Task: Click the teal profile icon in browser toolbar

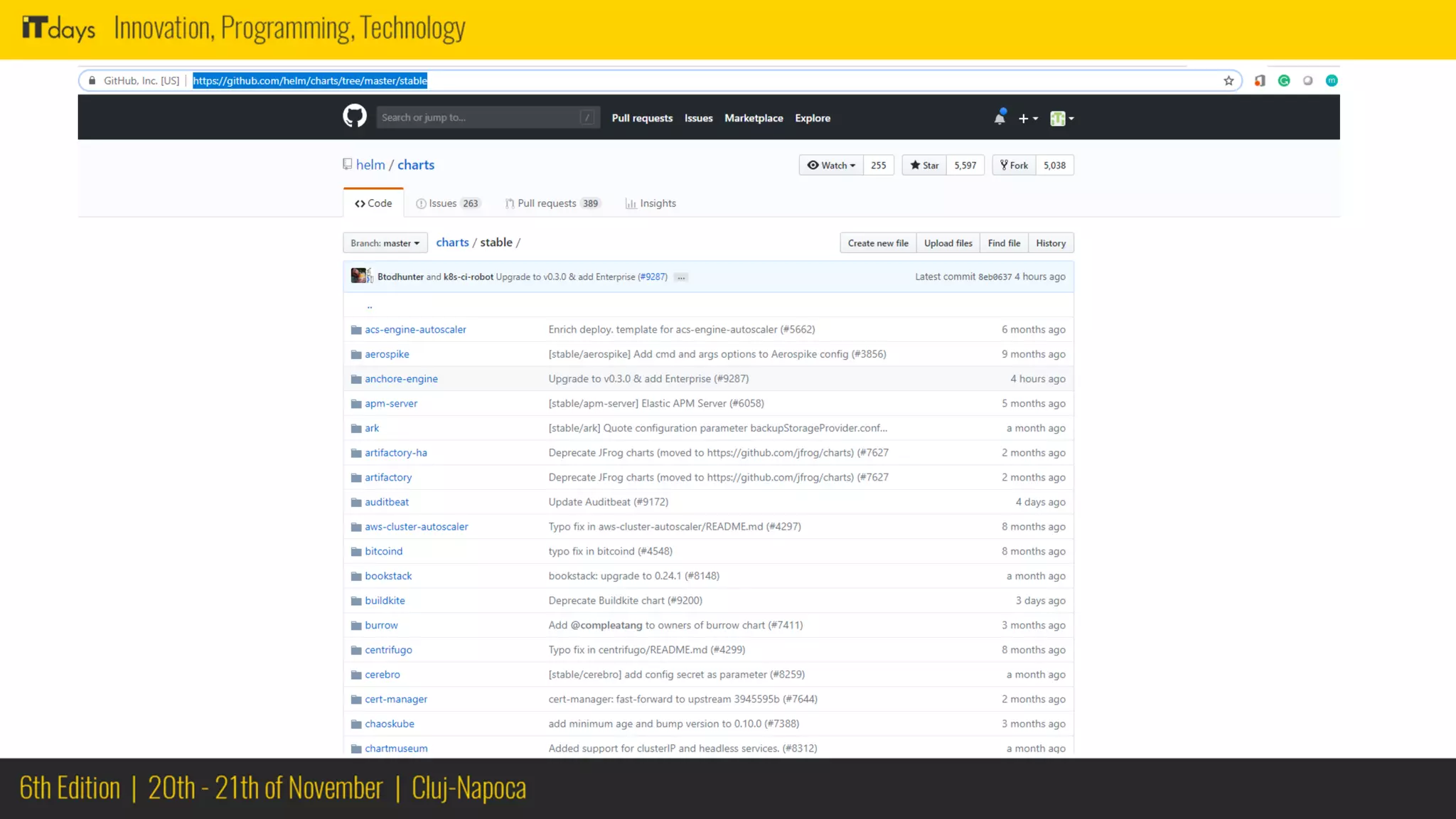Action: tap(1332, 81)
